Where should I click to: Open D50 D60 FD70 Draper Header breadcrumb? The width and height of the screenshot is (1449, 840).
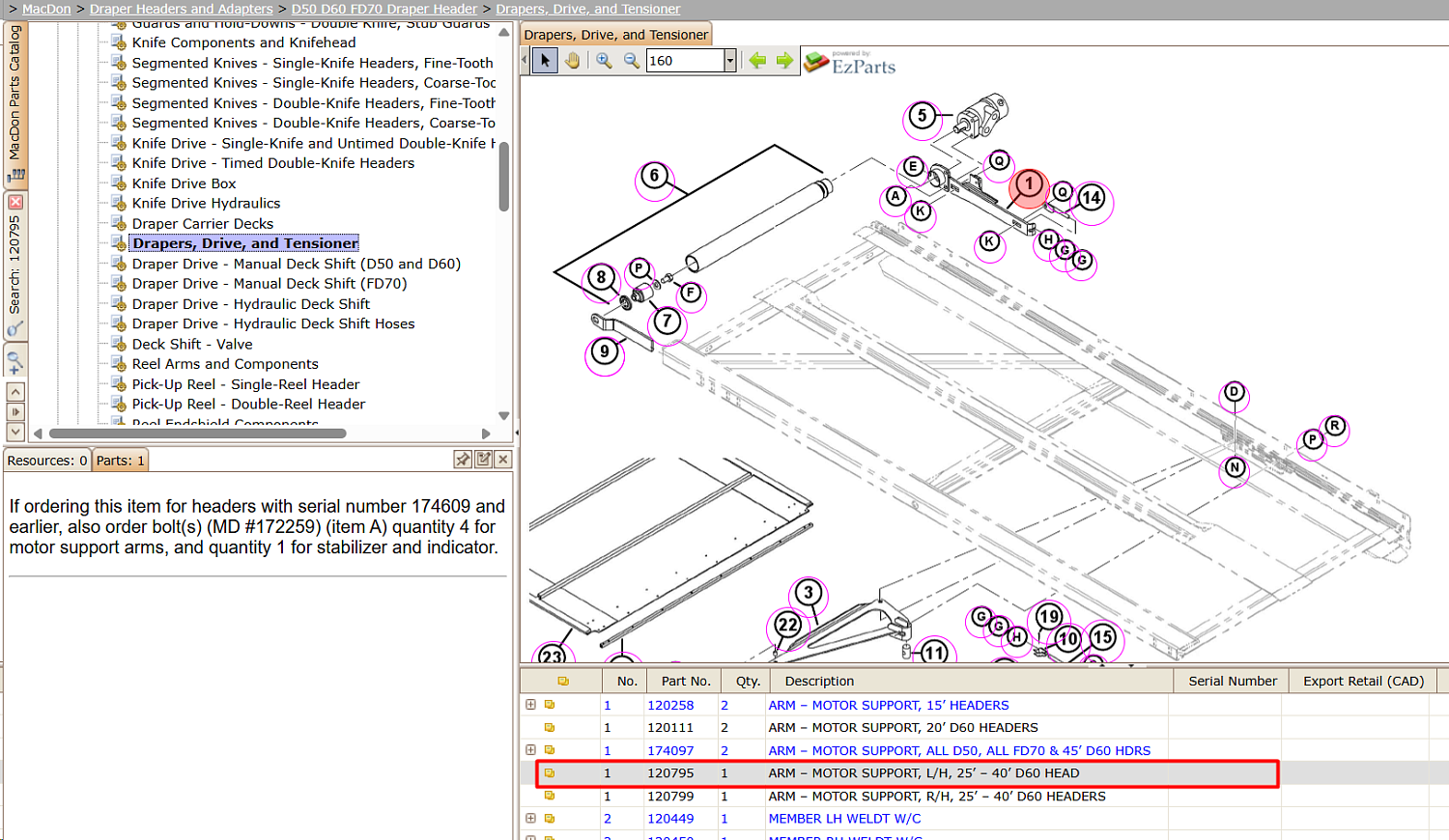click(x=384, y=9)
